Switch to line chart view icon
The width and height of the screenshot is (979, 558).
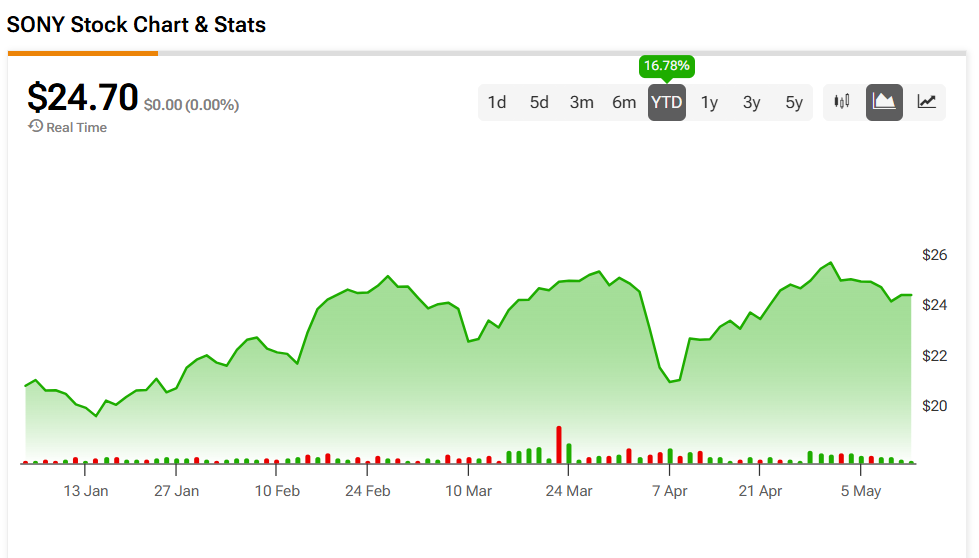(927, 102)
